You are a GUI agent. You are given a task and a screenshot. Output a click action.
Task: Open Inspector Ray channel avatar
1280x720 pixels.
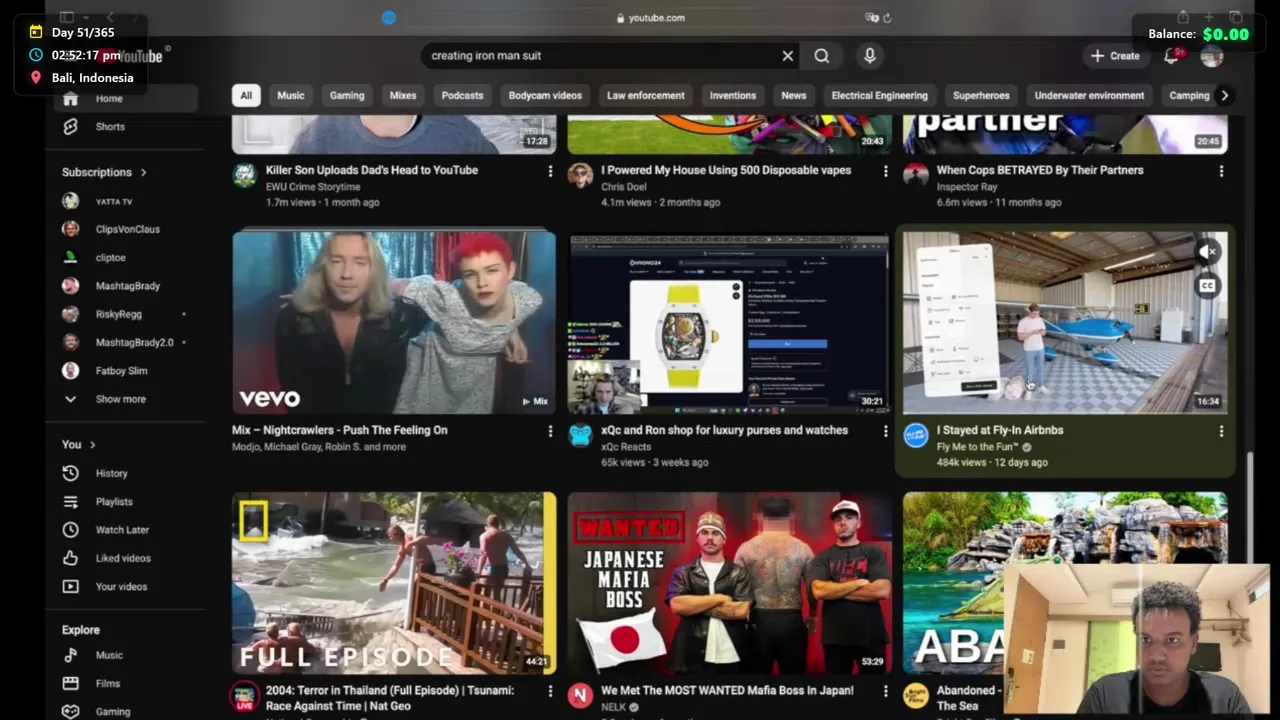pyautogui.click(x=915, y=176)
